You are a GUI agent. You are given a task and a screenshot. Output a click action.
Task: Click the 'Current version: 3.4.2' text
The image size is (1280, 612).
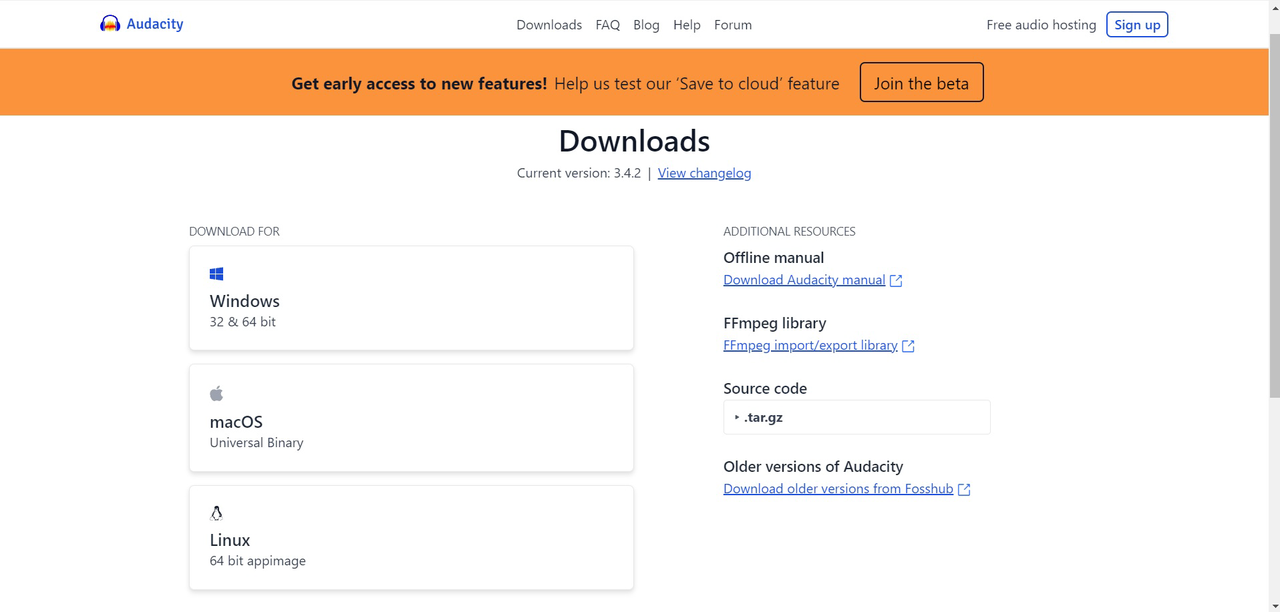[579, 173]
